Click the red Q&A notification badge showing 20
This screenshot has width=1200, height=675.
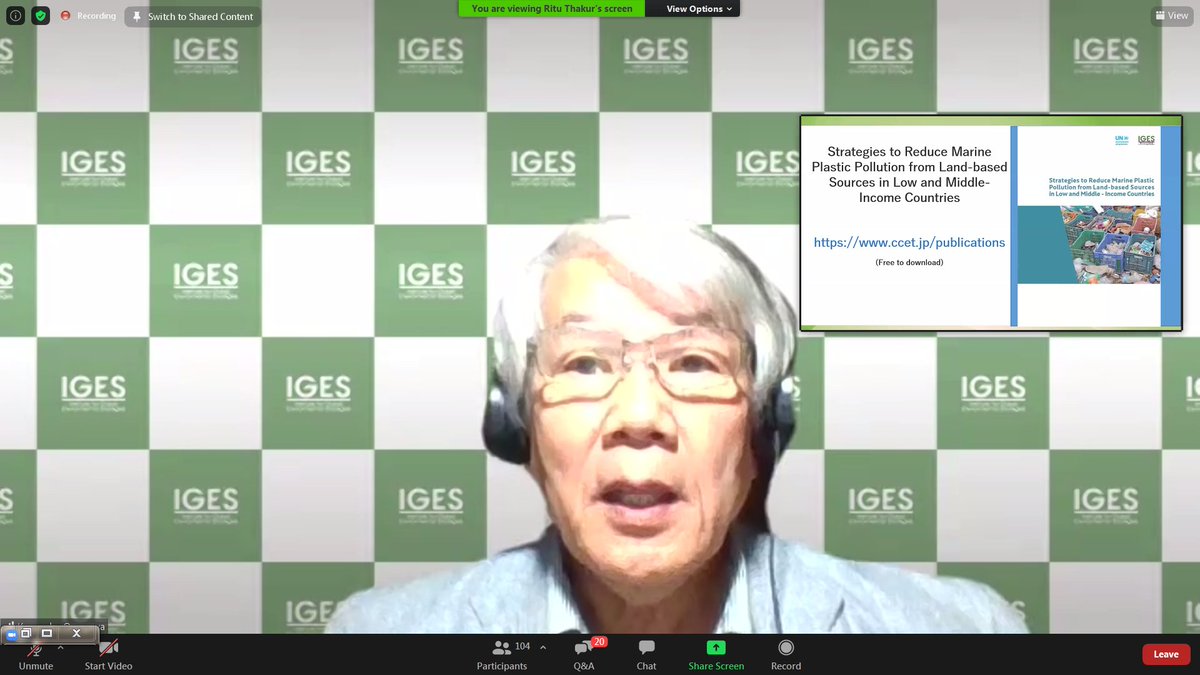[x=599, y=641]
